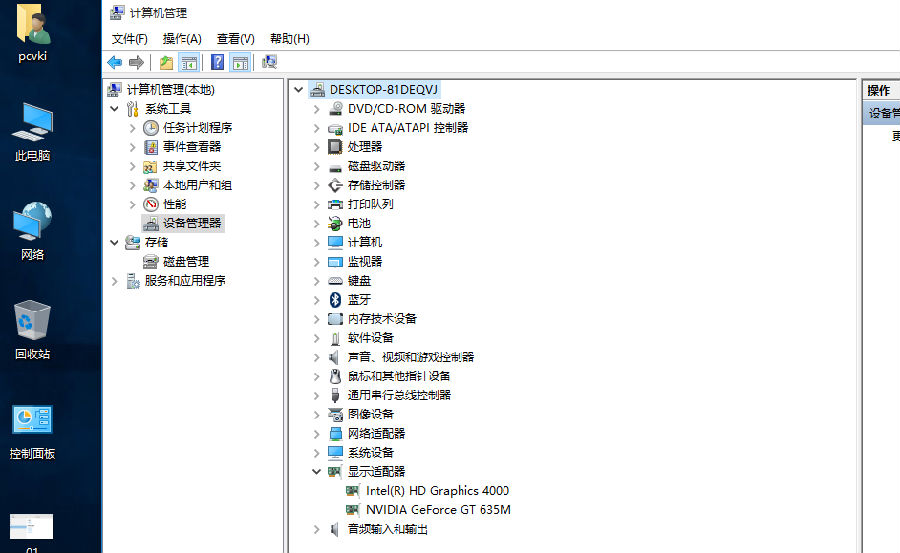Viewport: 900px width, 553px height.
Task: Select Intel(R) HD Graphics 4000 device
Action: [x=437, y=491]
